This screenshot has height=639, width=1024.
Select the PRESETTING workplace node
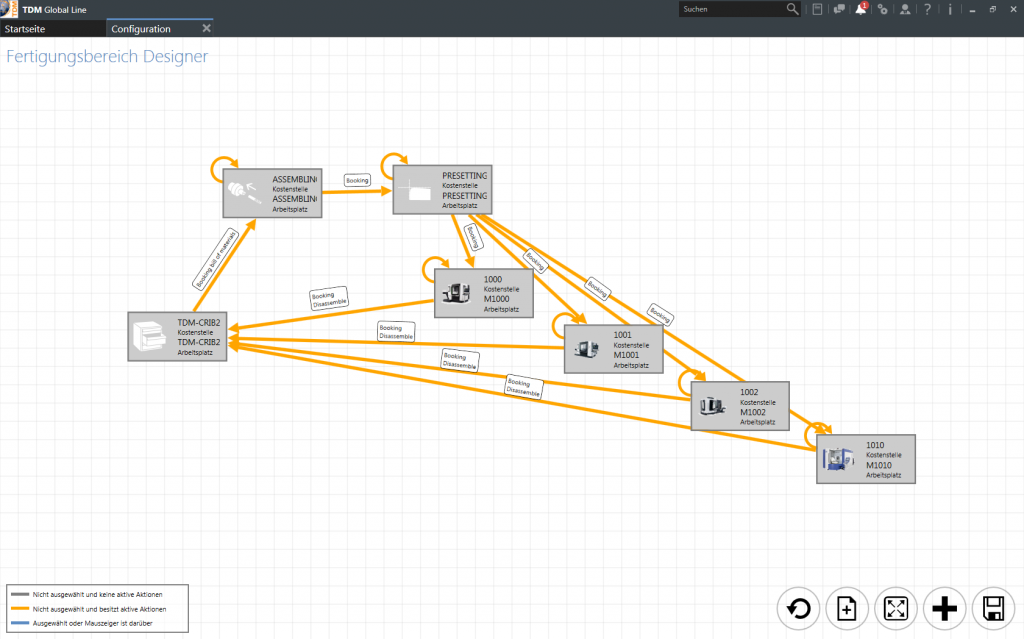(x=442, y=189)
